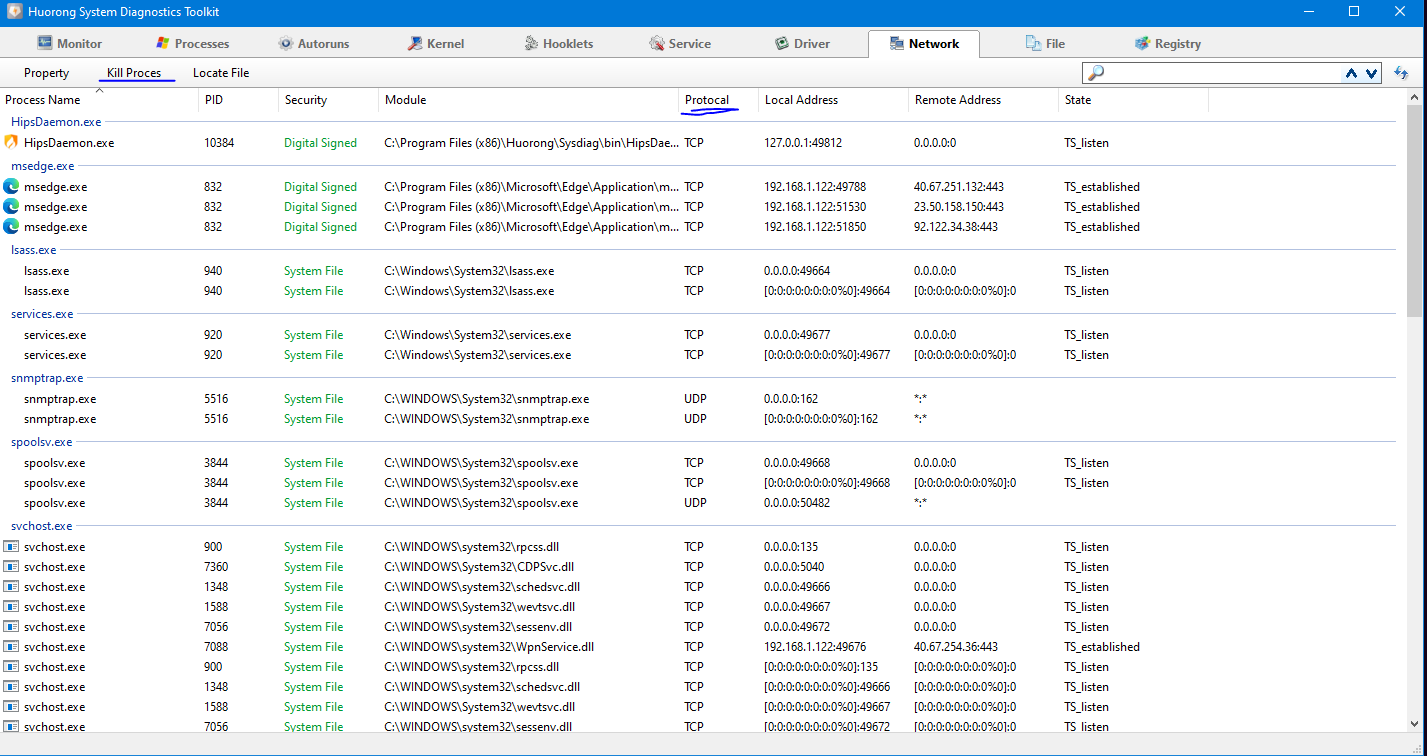
Task: Select the HipsDaemon.exe shield icon
Action: (x=12, y=143)
